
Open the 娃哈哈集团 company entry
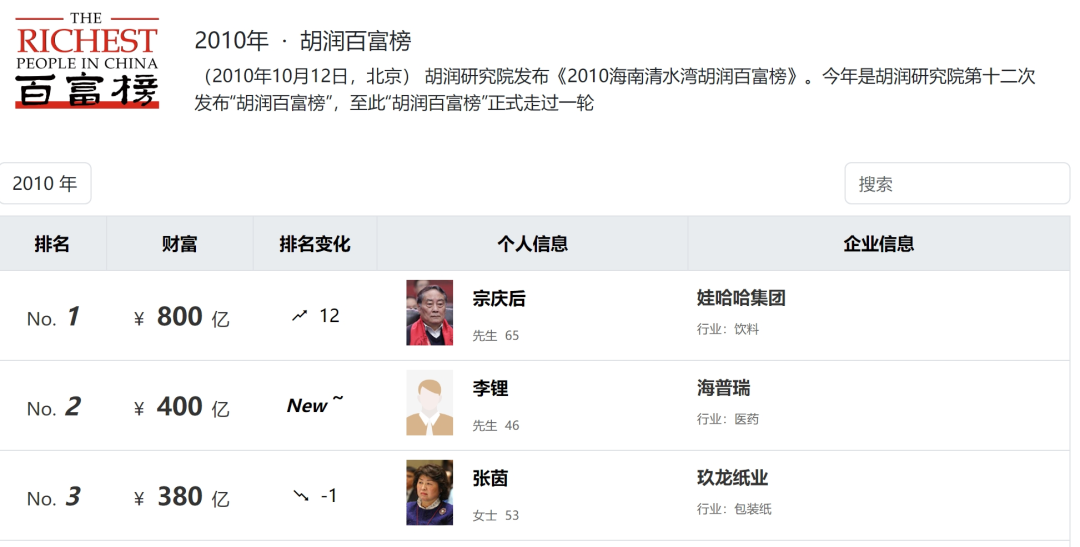[741, 298]
